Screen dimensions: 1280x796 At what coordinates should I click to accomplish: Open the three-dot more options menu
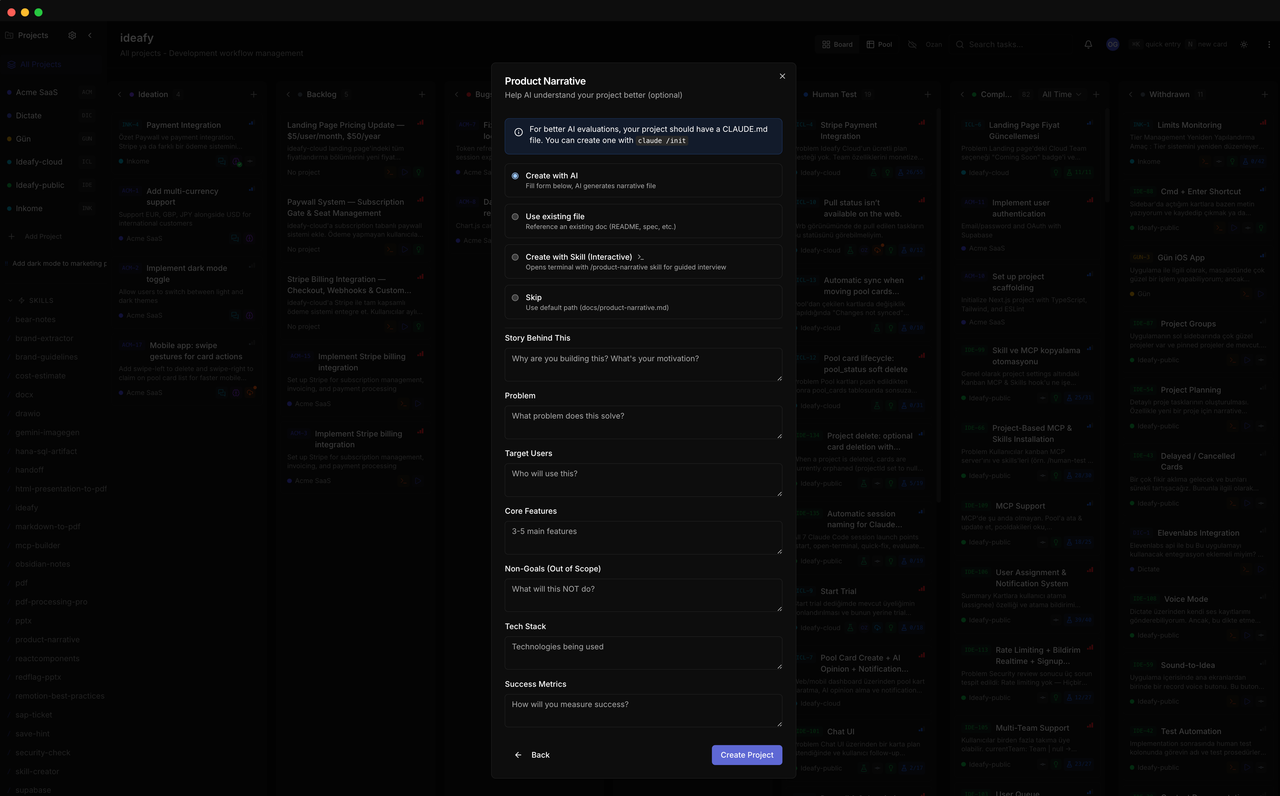pos(1269,44)
